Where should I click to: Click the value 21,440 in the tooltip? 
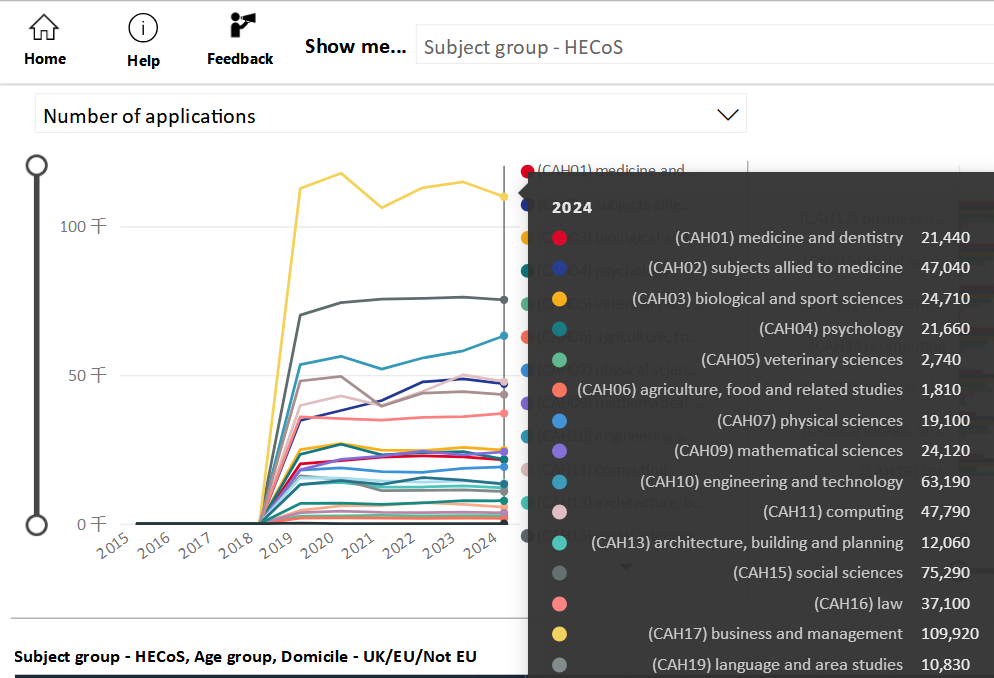pyautogui.click(x=945, y=238)
